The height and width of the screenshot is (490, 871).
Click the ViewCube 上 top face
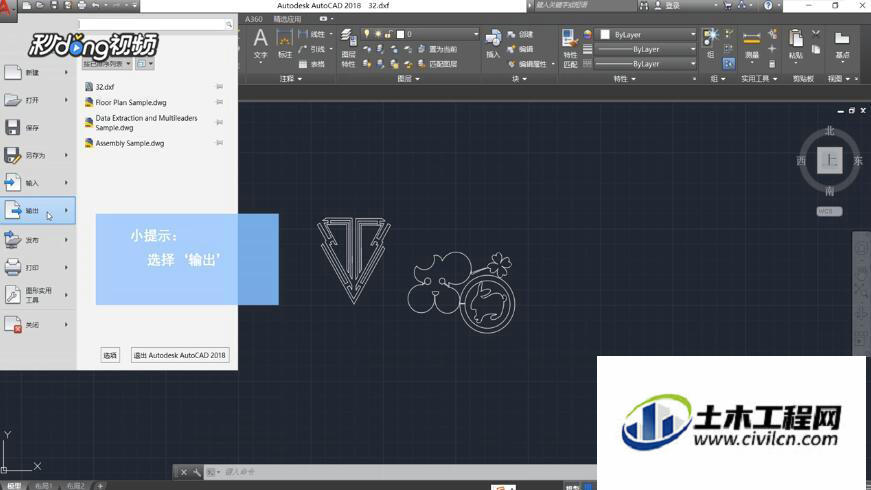(830, 161)
